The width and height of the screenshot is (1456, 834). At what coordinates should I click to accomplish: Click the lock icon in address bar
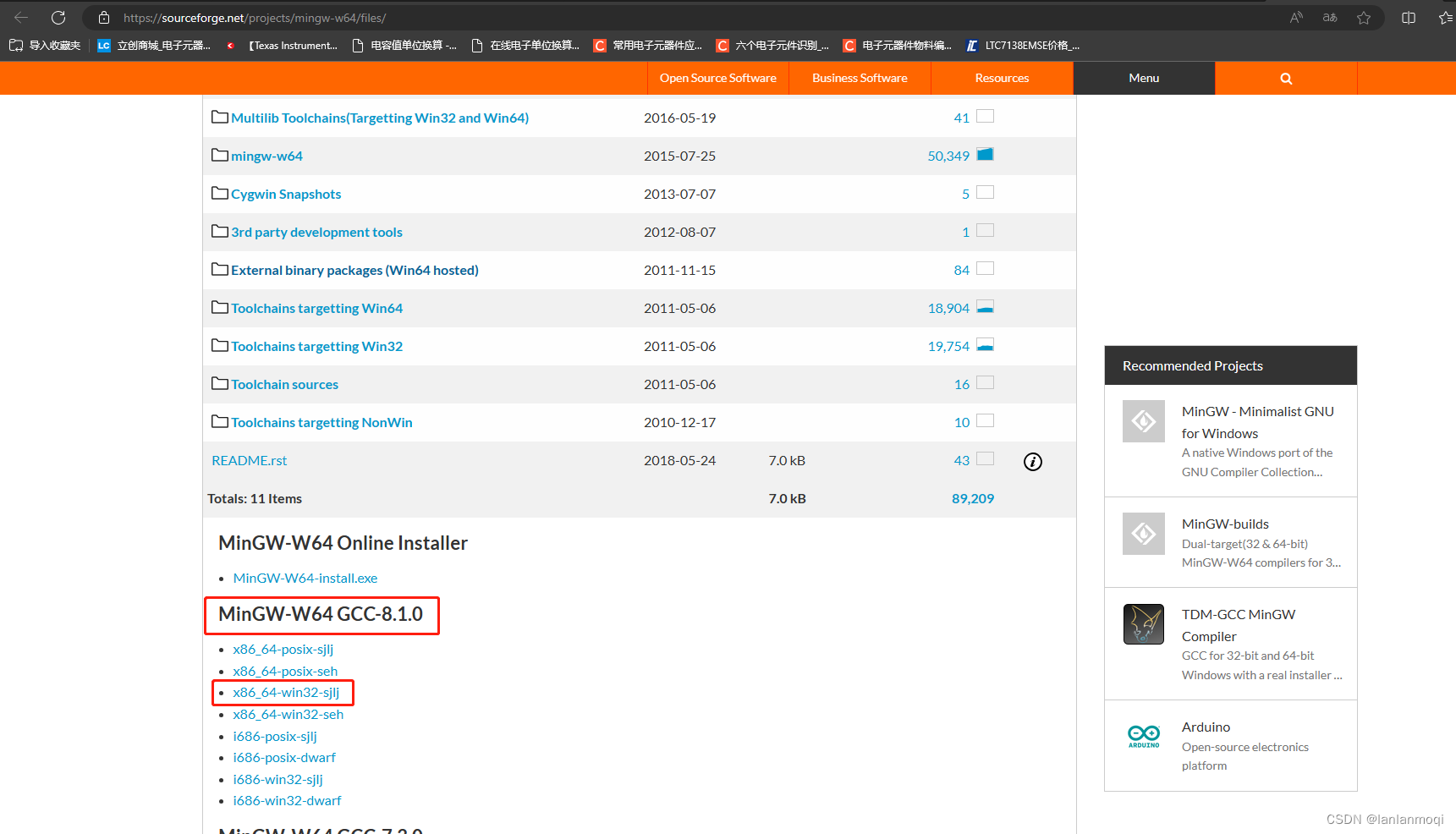click(x=104, y=18)
